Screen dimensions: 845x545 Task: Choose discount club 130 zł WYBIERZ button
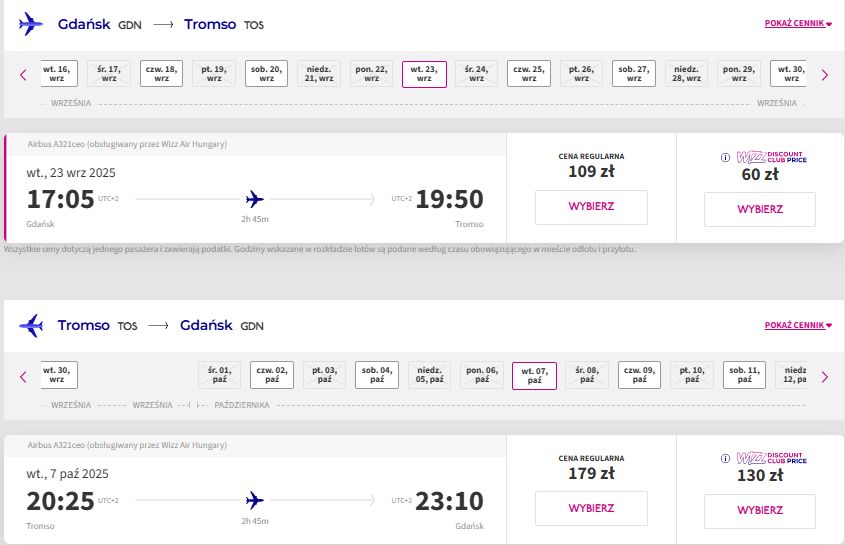[x=760, y=510]
